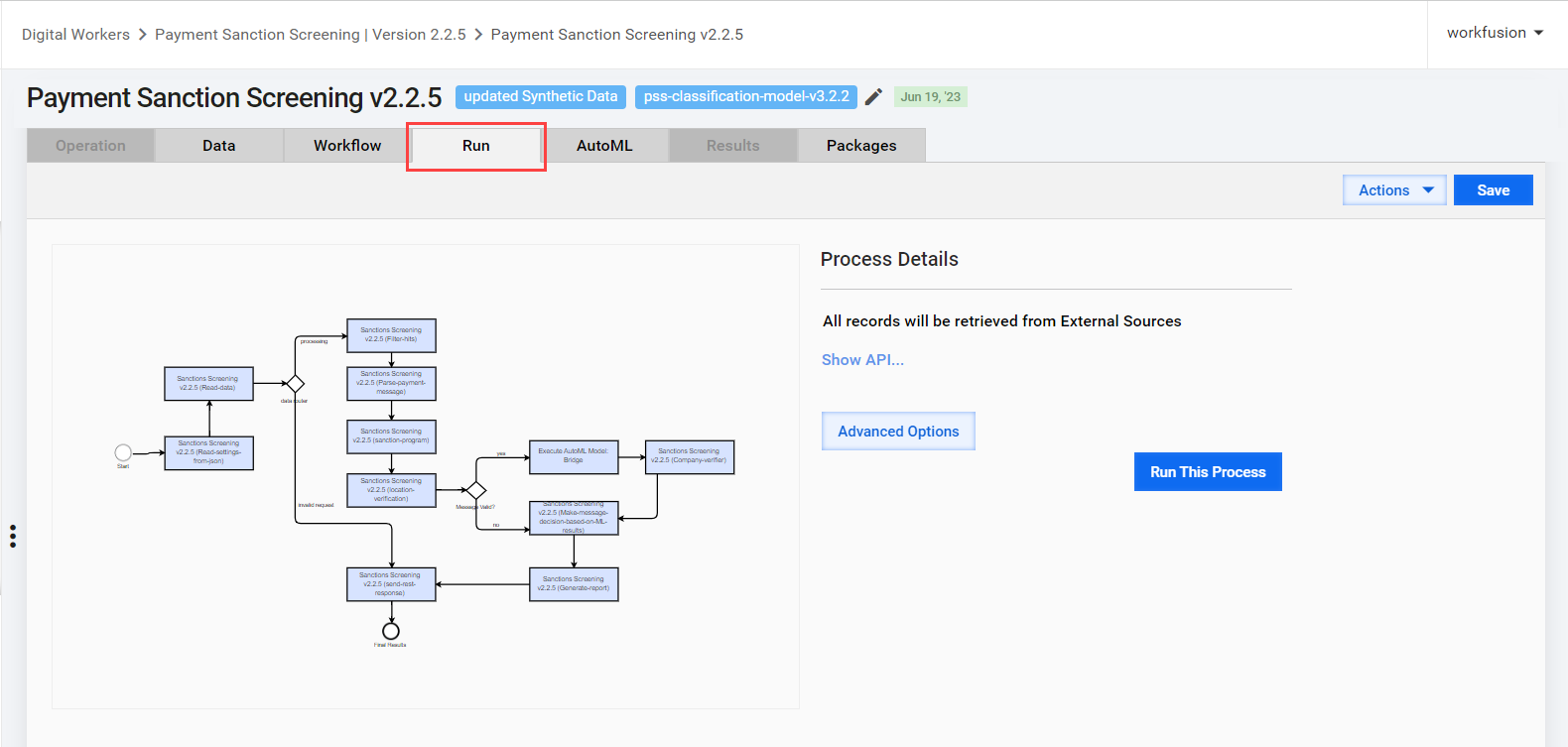Viewport: 1568px width, 747px height.
Task: Switch to the Data tab
Action: (x=219, y=145)
